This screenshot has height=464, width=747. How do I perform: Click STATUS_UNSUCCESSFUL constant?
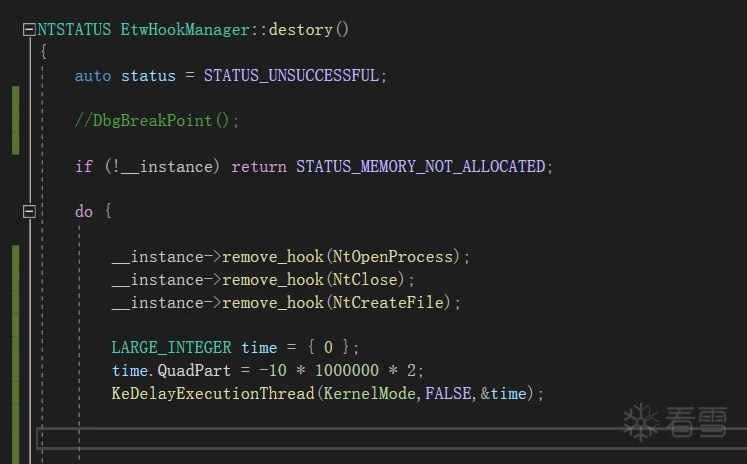click(291, 76)
